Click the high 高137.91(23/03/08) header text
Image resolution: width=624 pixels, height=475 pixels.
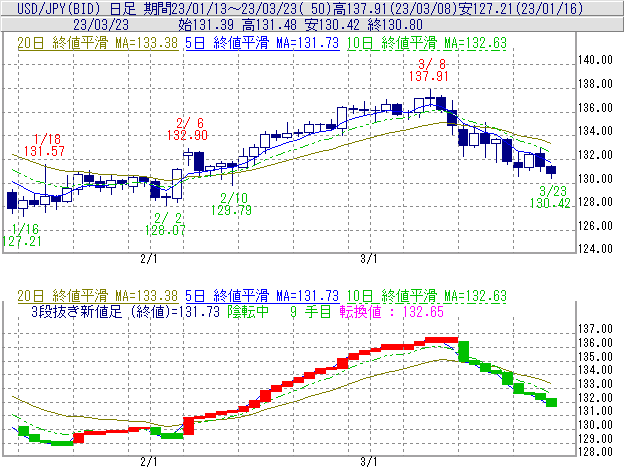tap(397, 8)
